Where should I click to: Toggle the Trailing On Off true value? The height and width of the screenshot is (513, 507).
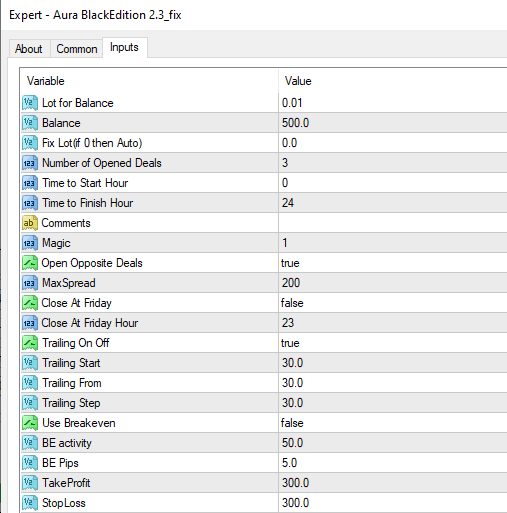coord(393,343)
